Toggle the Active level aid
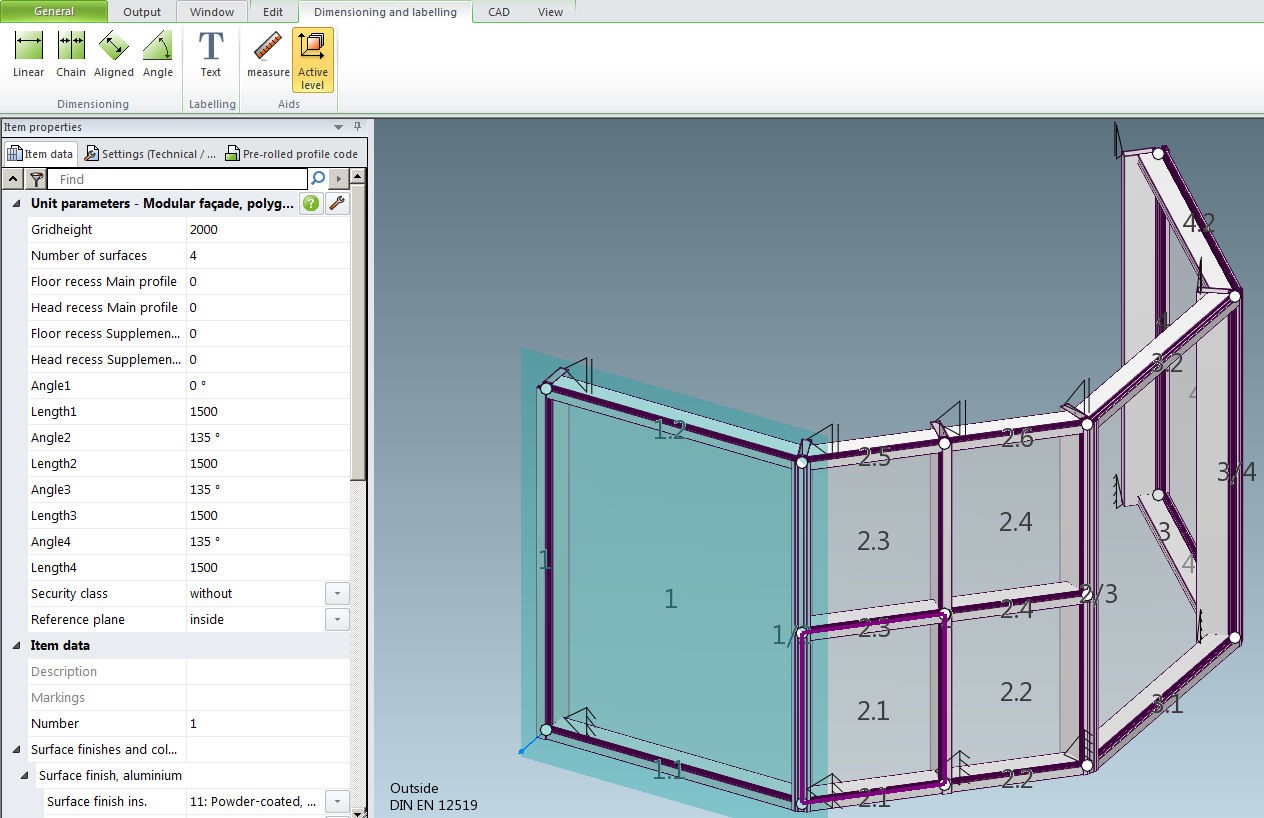Viewport: 1264px width, 818px height. tap(313, 60)
